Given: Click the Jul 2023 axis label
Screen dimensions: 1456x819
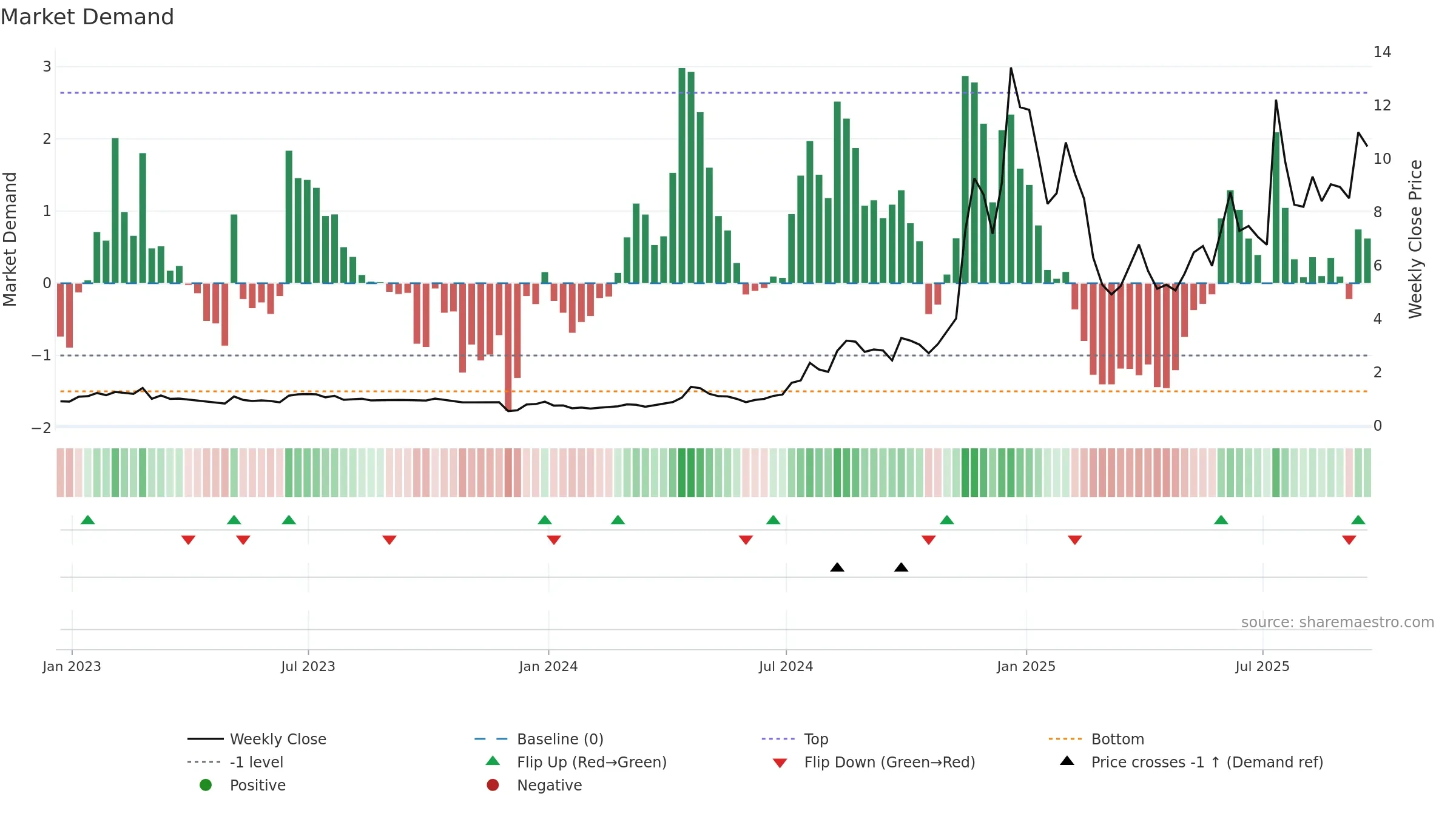Looking at the screenshot, I should click(308, 666).
